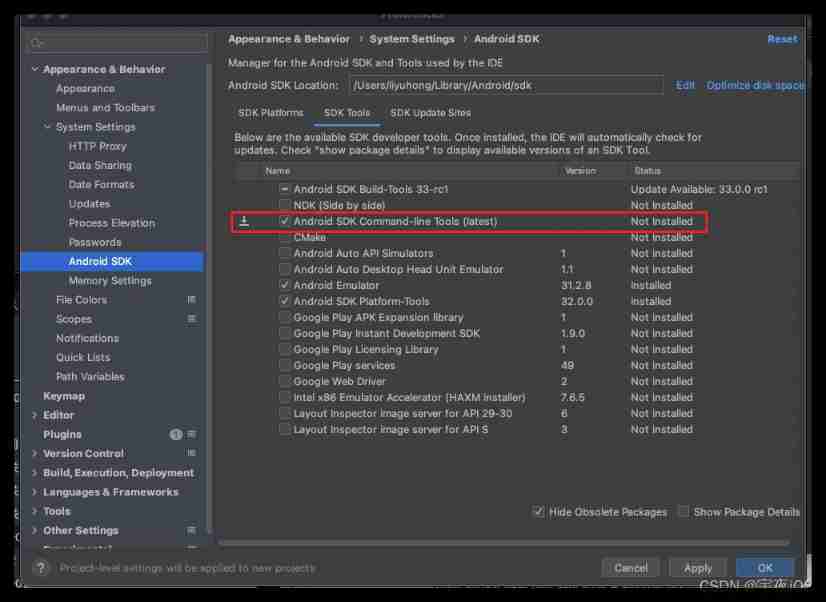
Task: Select Quick Lists settings
Action: pyautogui.click(x=83, y=357)
